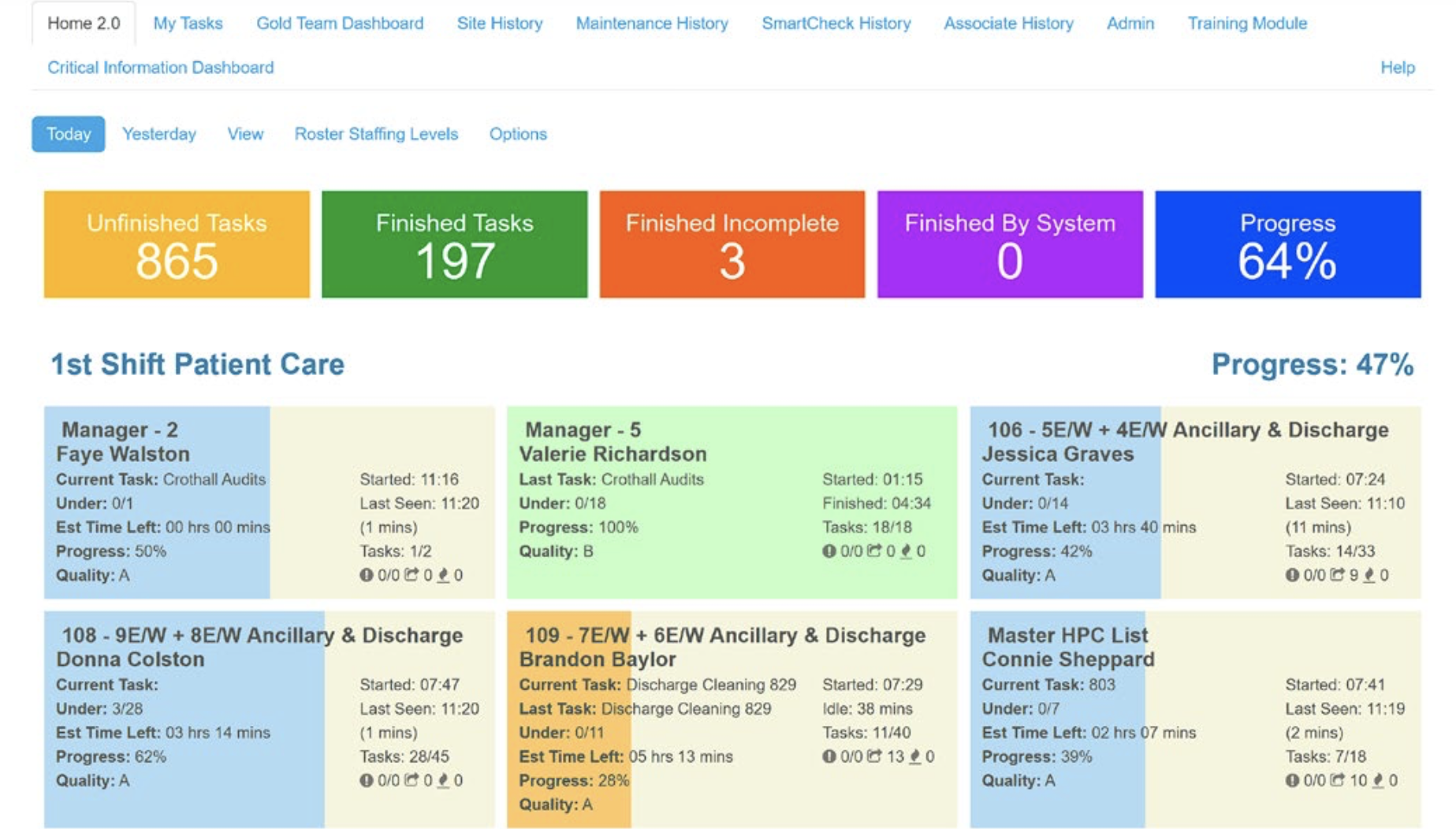Viewport: 1456px width, 829px height.
Task: Open the Gold Team Dashboard tab
Action: point(339,24)
